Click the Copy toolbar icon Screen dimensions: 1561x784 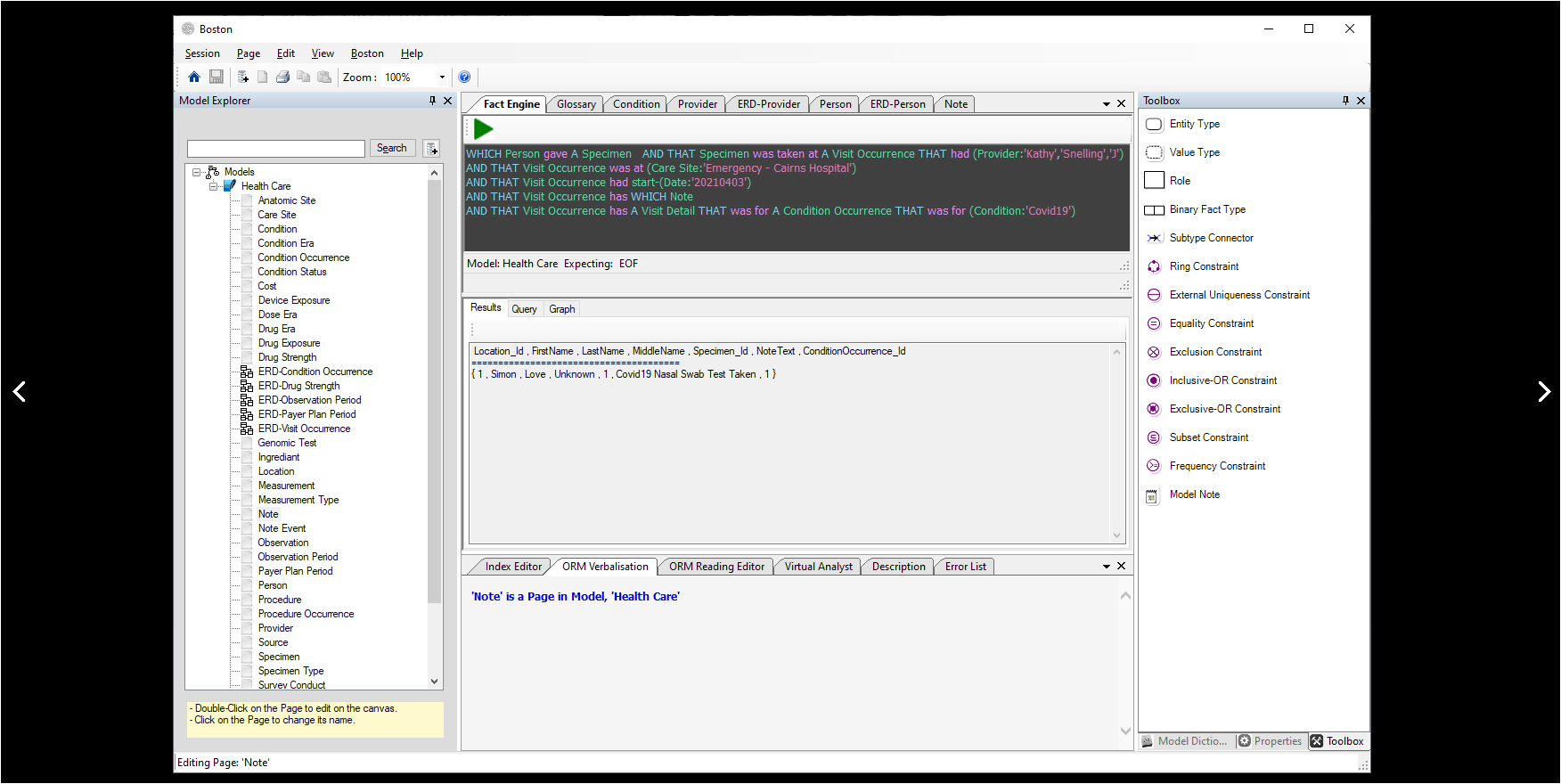pos(303,78)
